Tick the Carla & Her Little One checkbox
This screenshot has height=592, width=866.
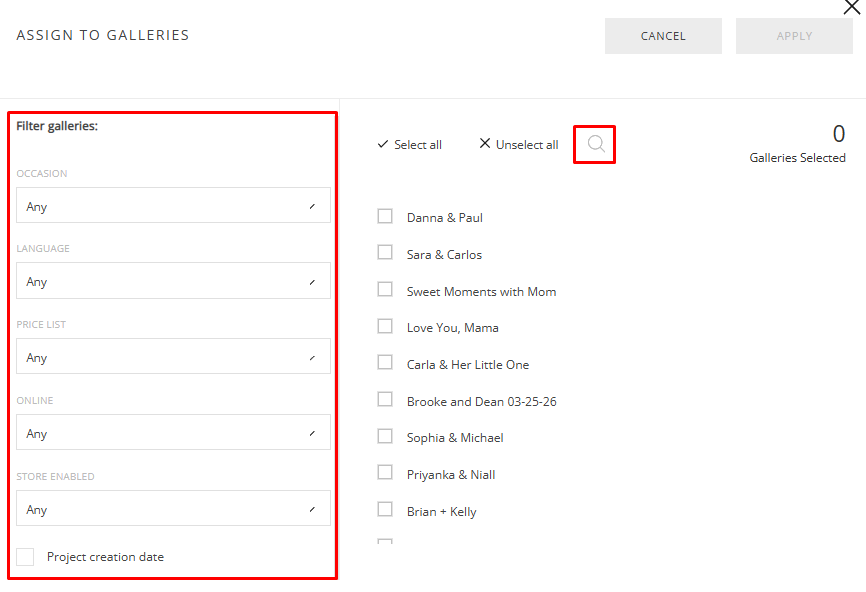[385, 364]
